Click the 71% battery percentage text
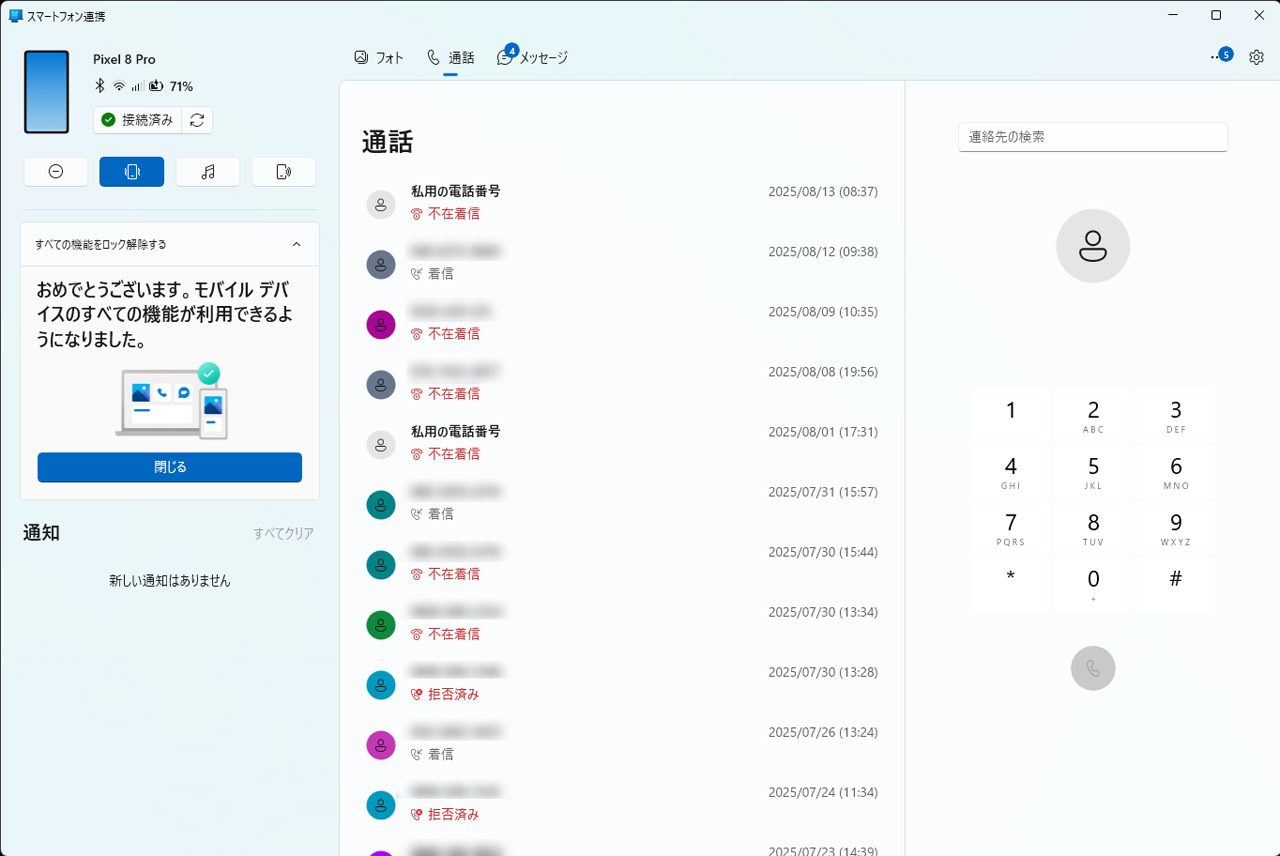Image resolution: width=1280 pixels, height=856 pixels. [x=181, y=87]
